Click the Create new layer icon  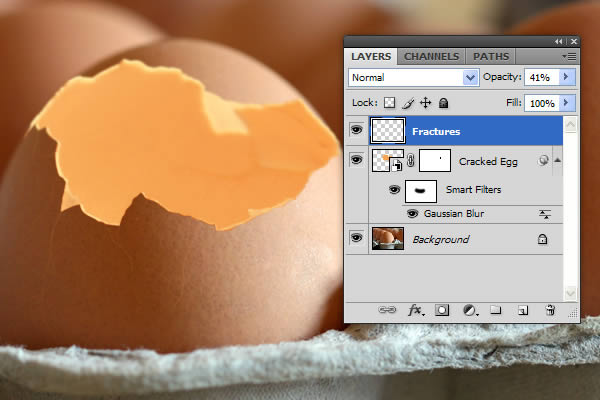[523, 310]
